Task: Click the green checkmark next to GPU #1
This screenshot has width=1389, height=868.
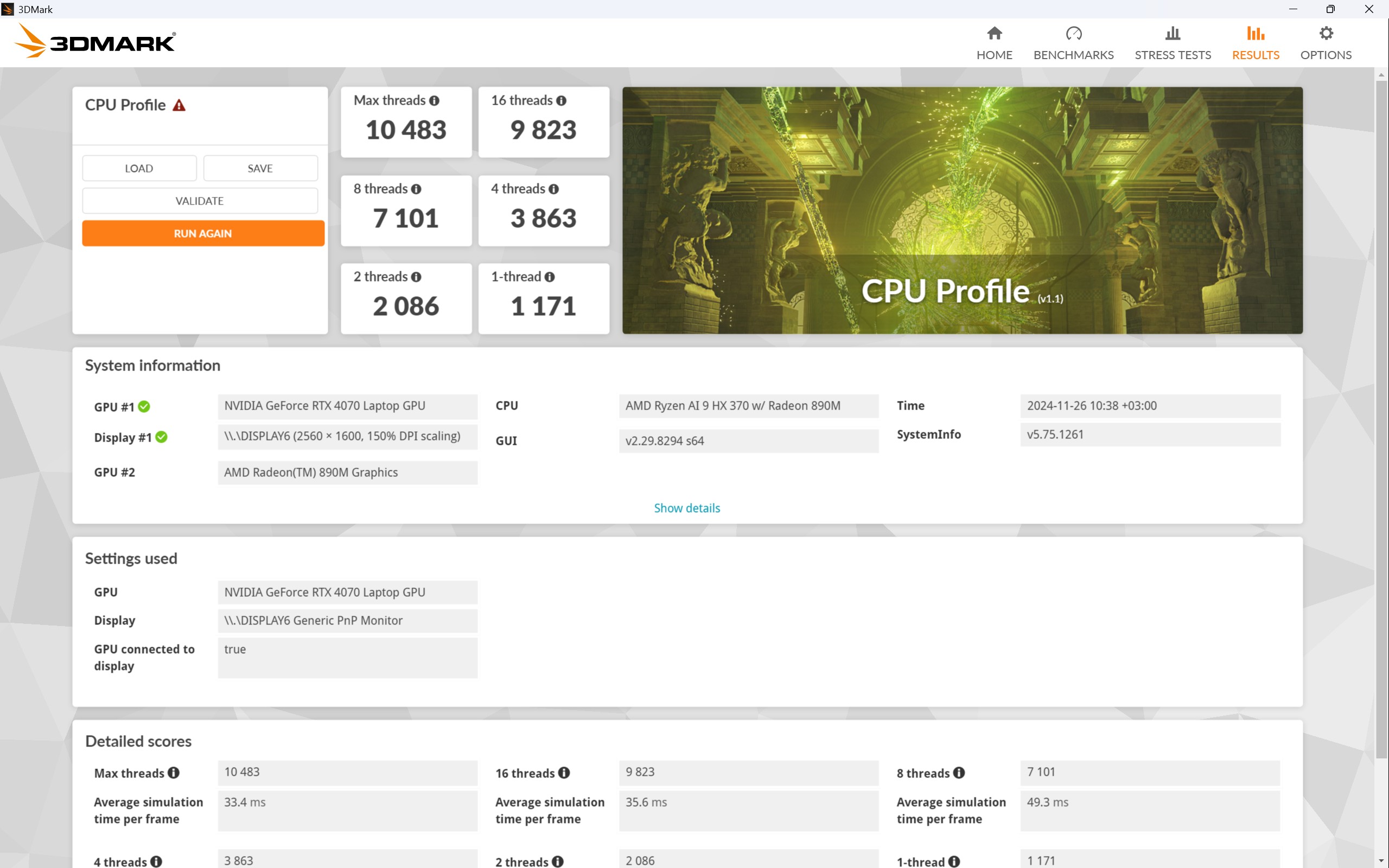Action: point(144,406)
